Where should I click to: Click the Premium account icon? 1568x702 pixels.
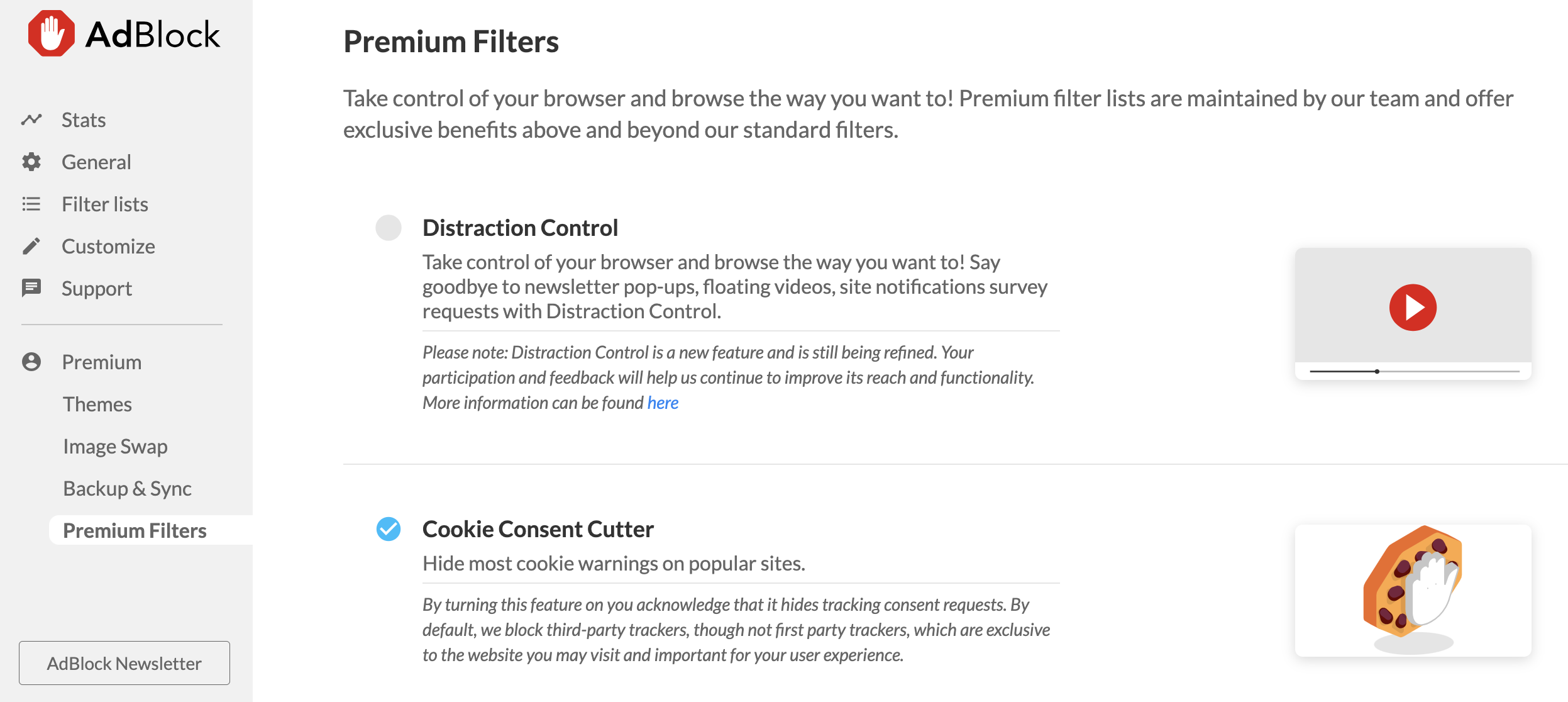click(x=31, y=362)
